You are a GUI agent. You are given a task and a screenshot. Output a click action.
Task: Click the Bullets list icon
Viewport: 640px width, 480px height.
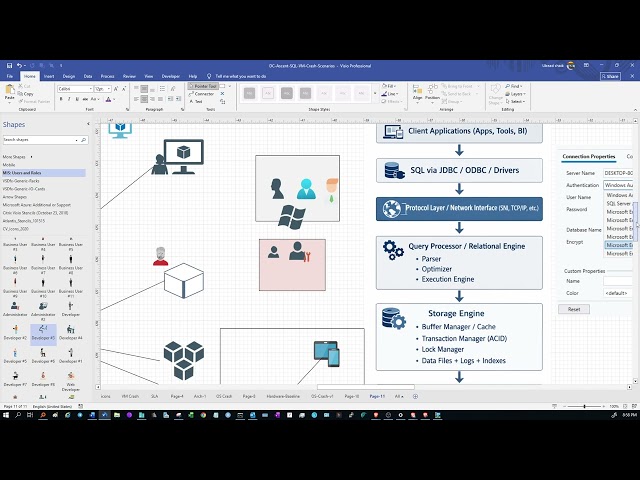coord(162,89)
